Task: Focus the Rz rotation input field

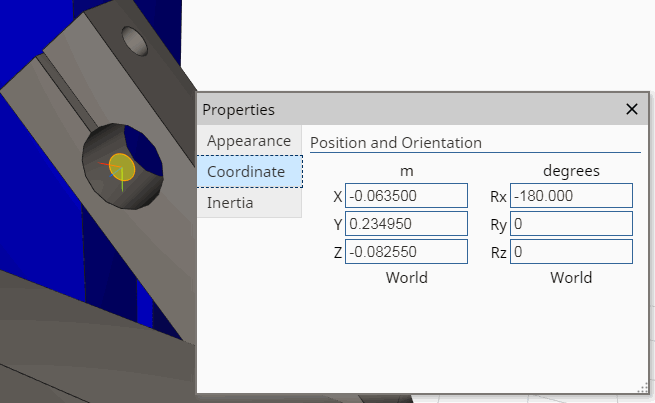Action: (571, 252)
